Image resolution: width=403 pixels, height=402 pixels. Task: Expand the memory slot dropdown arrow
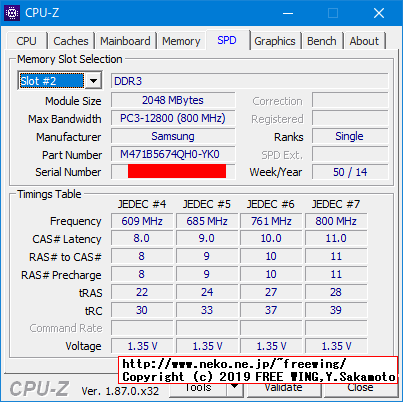click(93, 81)
